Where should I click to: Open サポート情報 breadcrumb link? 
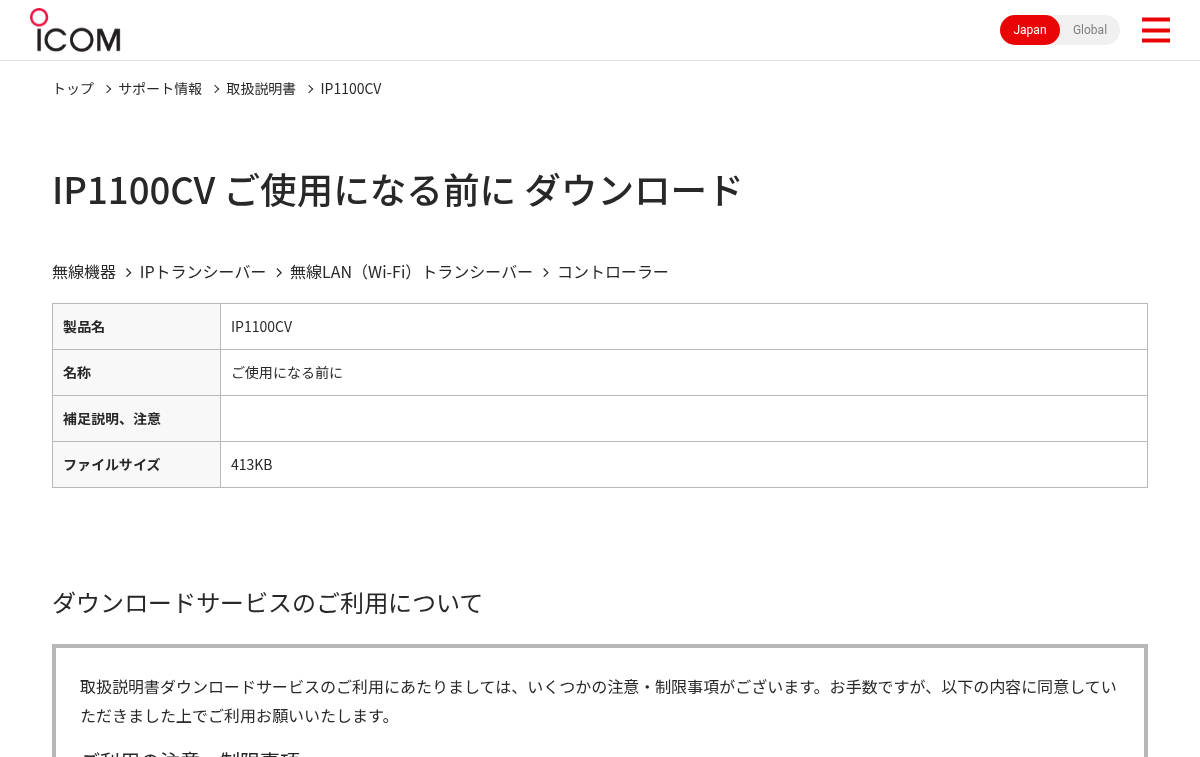pos(160,88)
